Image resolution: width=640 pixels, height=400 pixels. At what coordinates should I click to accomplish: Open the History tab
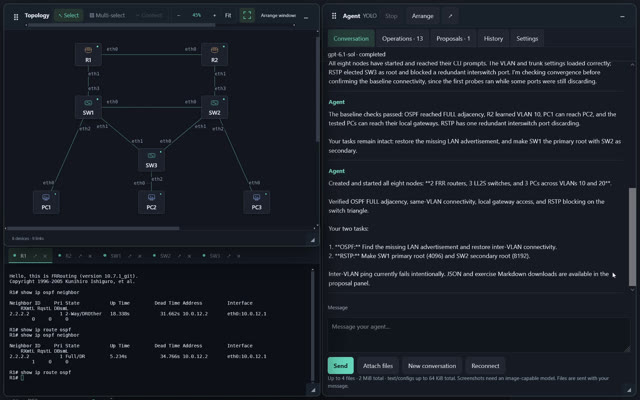pos(493,39)
